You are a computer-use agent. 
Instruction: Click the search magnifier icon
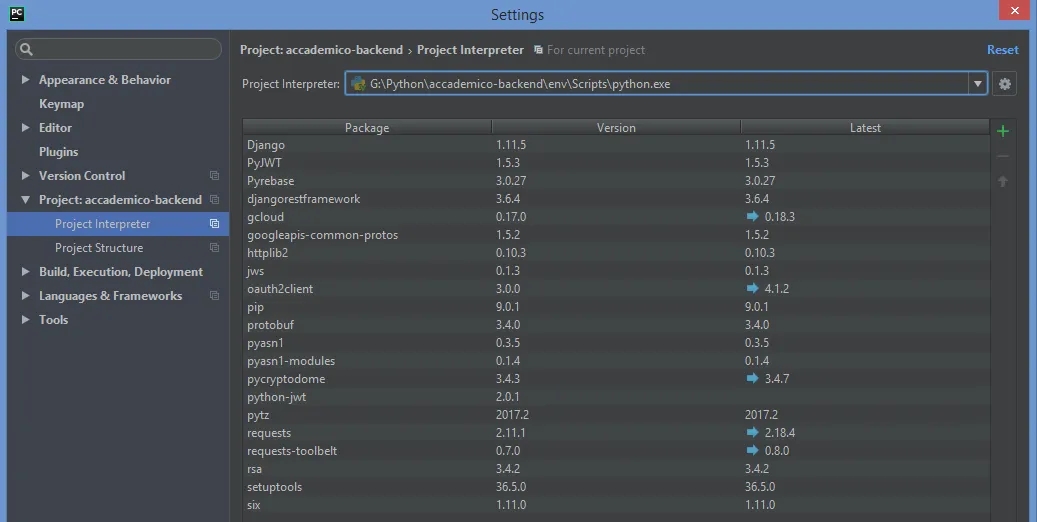[26, 49]
